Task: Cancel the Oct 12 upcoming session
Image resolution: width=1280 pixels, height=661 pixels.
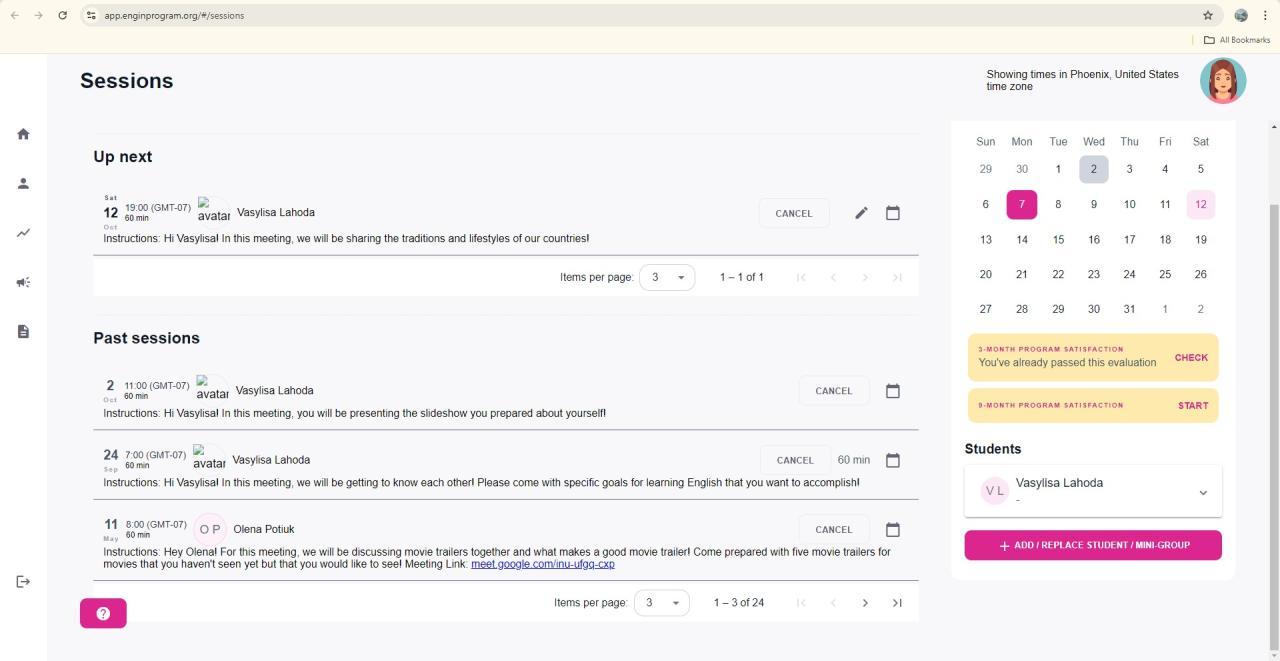Action: point(793,213)
